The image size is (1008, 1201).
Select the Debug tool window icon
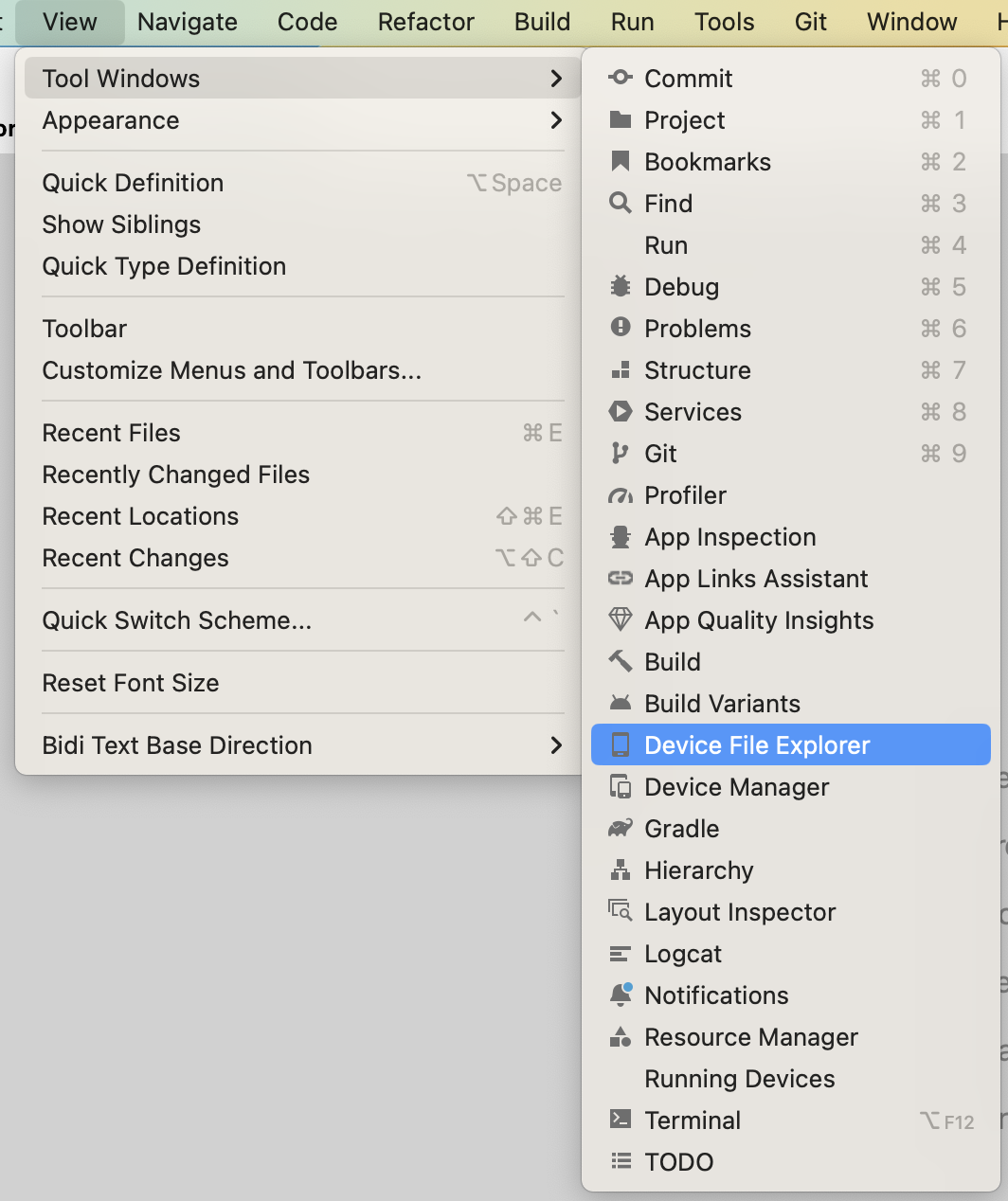coord(621,286)
